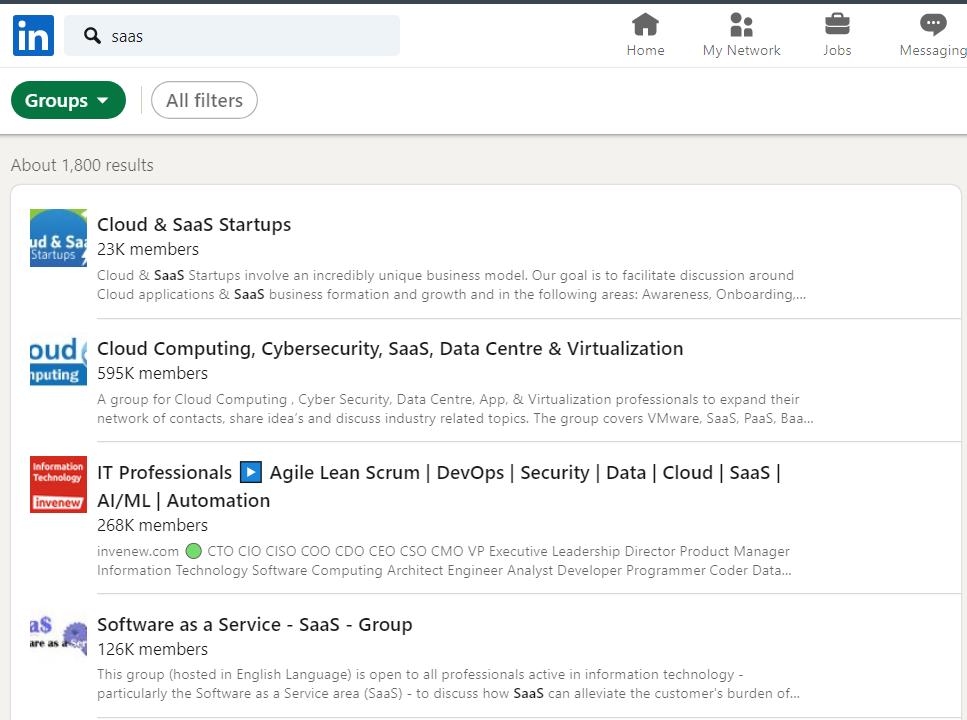This screenshot has width=967, height=720.
Task: Open Jobs briefcase icon
Action: point(837,24)
